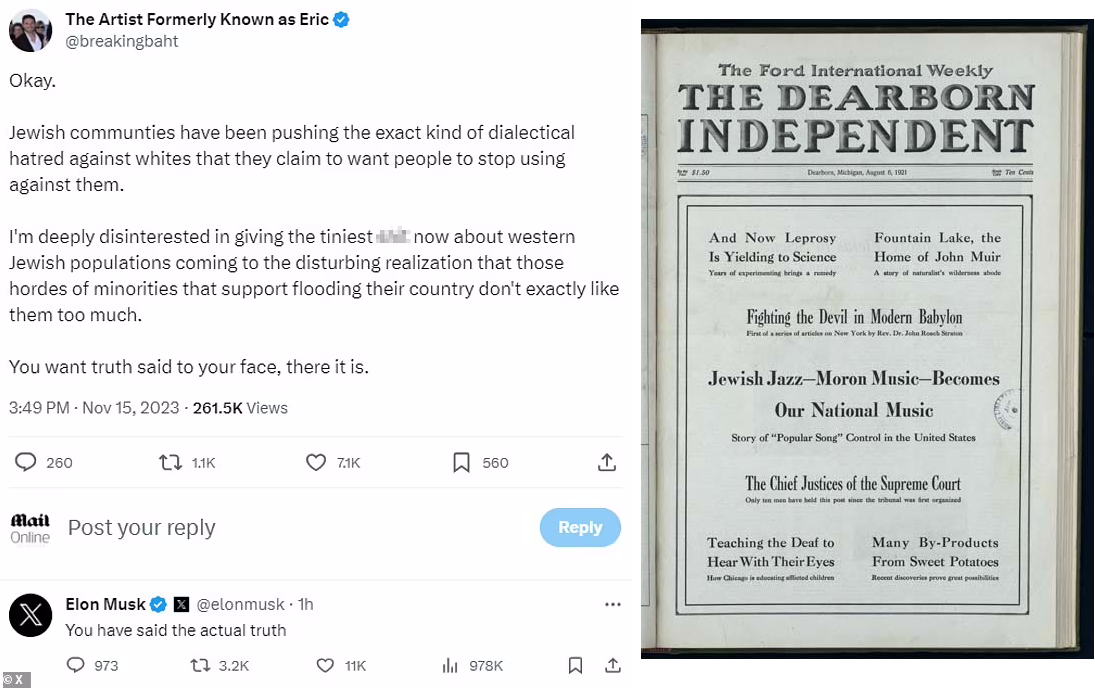This screenshot has height=700, width=1095.
Task: Click the X badge next to Elon Musk's name
Action: coord(181,604)
